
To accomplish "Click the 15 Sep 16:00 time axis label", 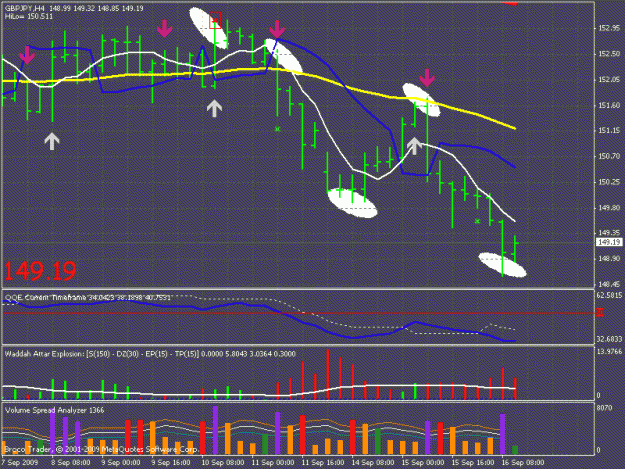I will coord(473,463).
